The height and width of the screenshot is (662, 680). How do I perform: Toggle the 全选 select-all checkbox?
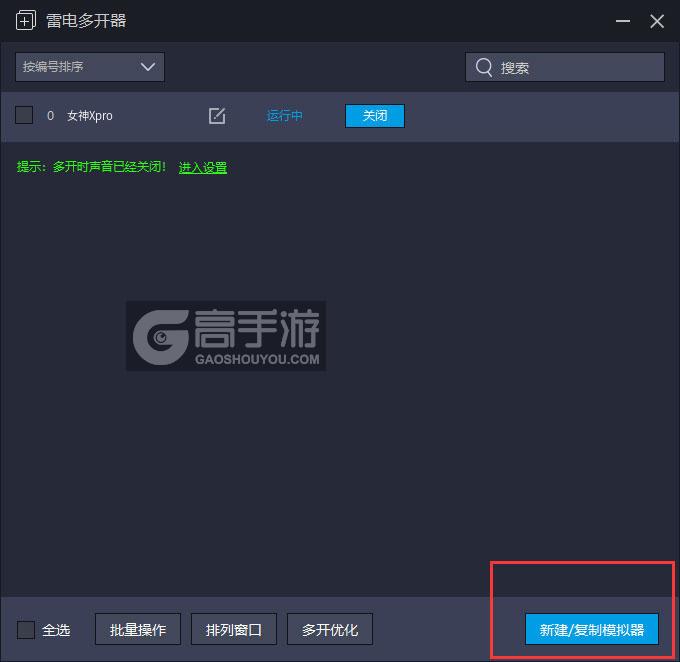coord(26,629)
